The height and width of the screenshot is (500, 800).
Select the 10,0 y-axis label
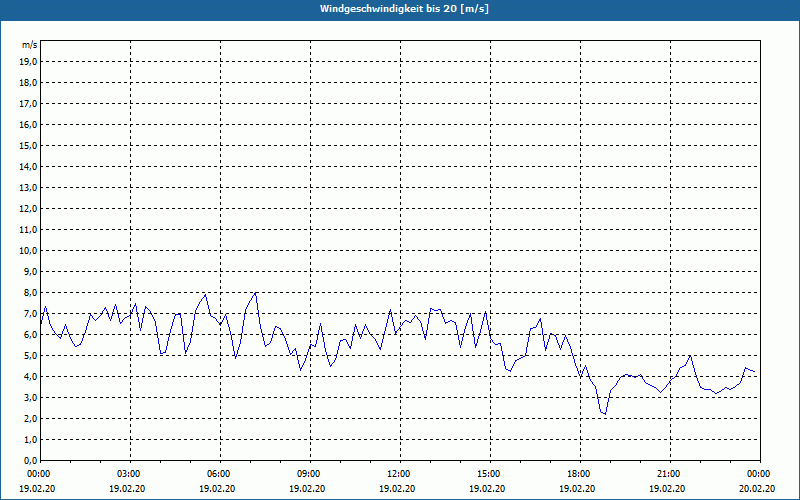click(28, 251)
